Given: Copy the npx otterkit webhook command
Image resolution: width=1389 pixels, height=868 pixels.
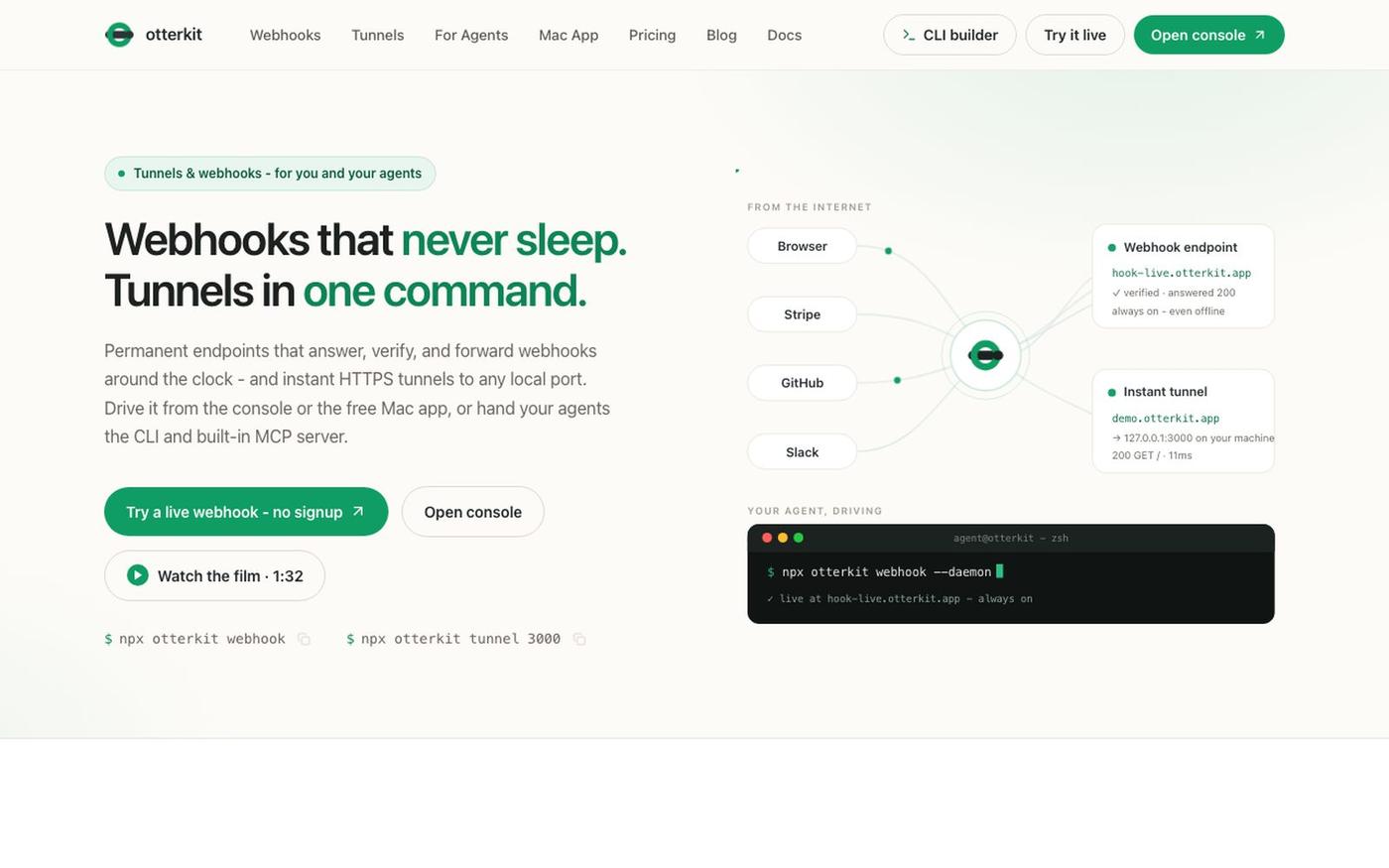Looking at the screenshot, I should point(305,639).
